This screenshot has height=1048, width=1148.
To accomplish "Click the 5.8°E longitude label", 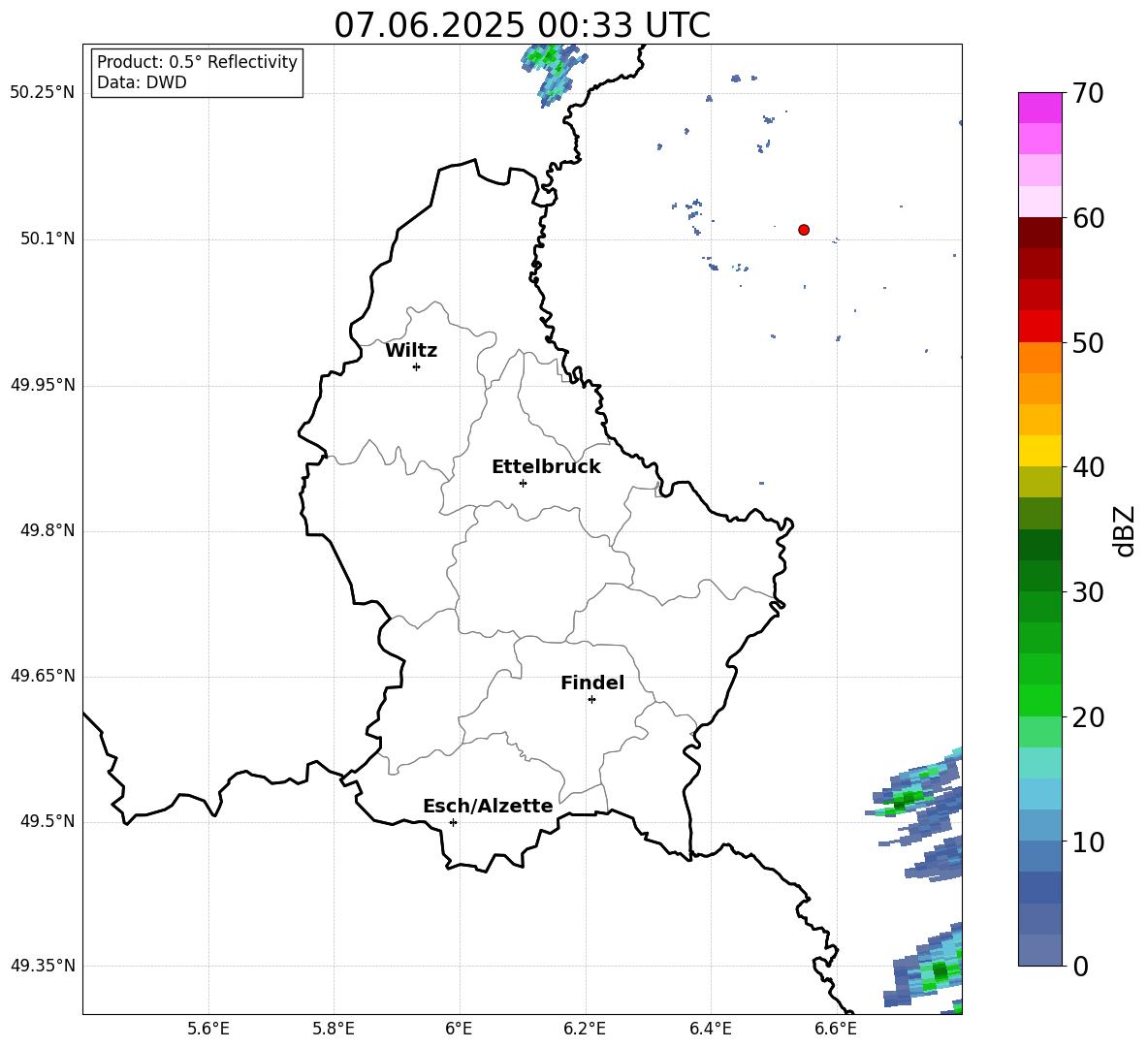I will click(x=334, y=1029).
